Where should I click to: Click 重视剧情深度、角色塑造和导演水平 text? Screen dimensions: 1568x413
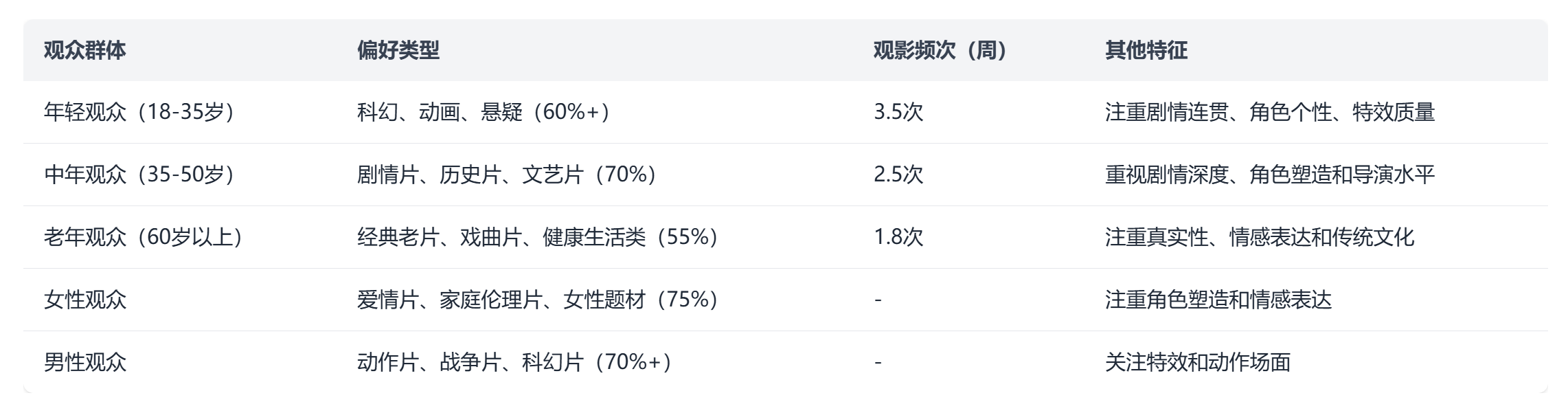pyautogui.click(x=1269, y=175)
